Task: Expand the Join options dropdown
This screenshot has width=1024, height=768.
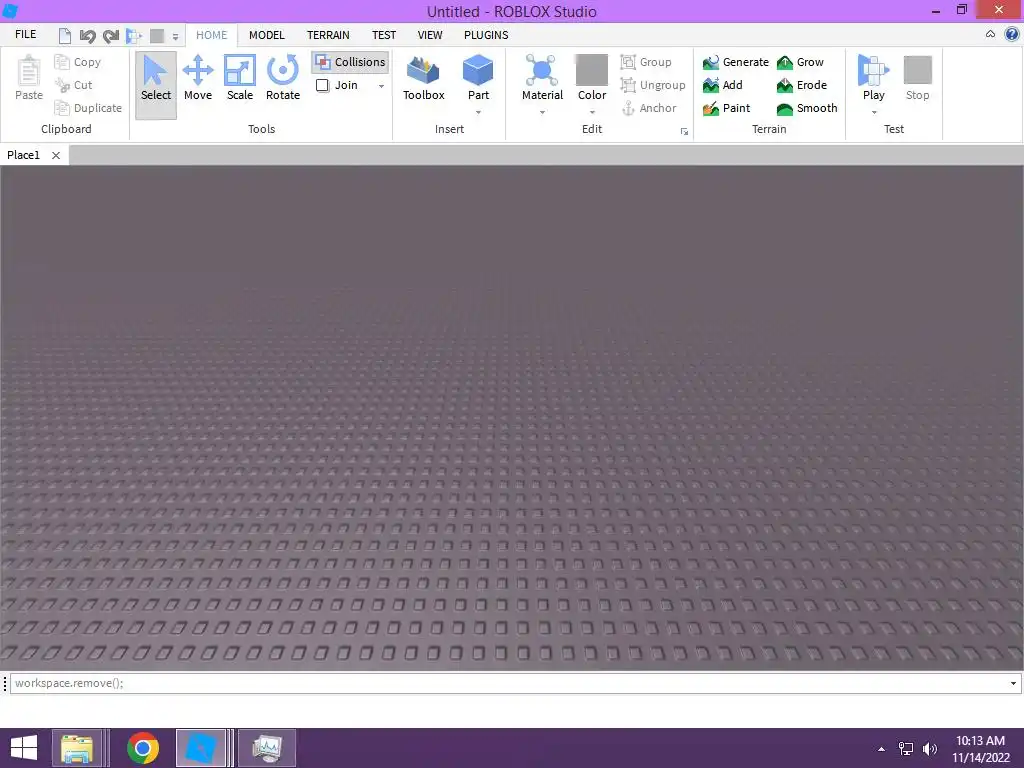Action: (x=381, y=86)
